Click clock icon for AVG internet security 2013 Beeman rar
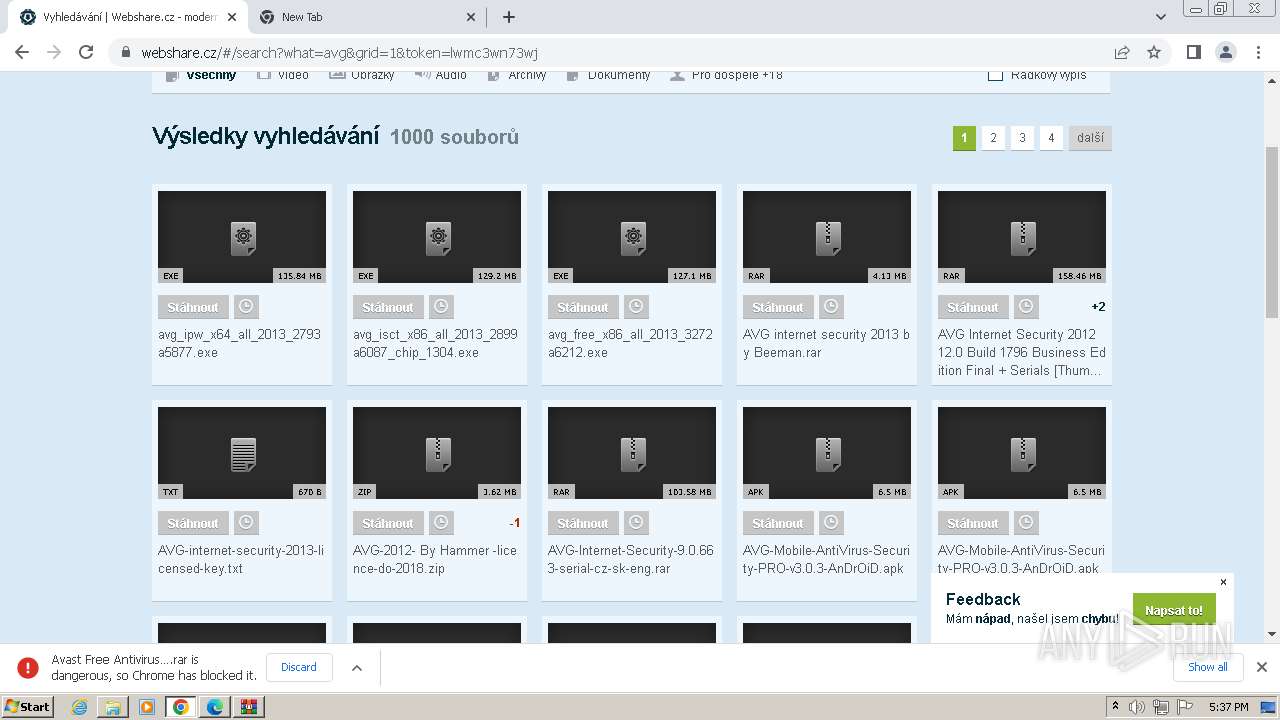 831,307
